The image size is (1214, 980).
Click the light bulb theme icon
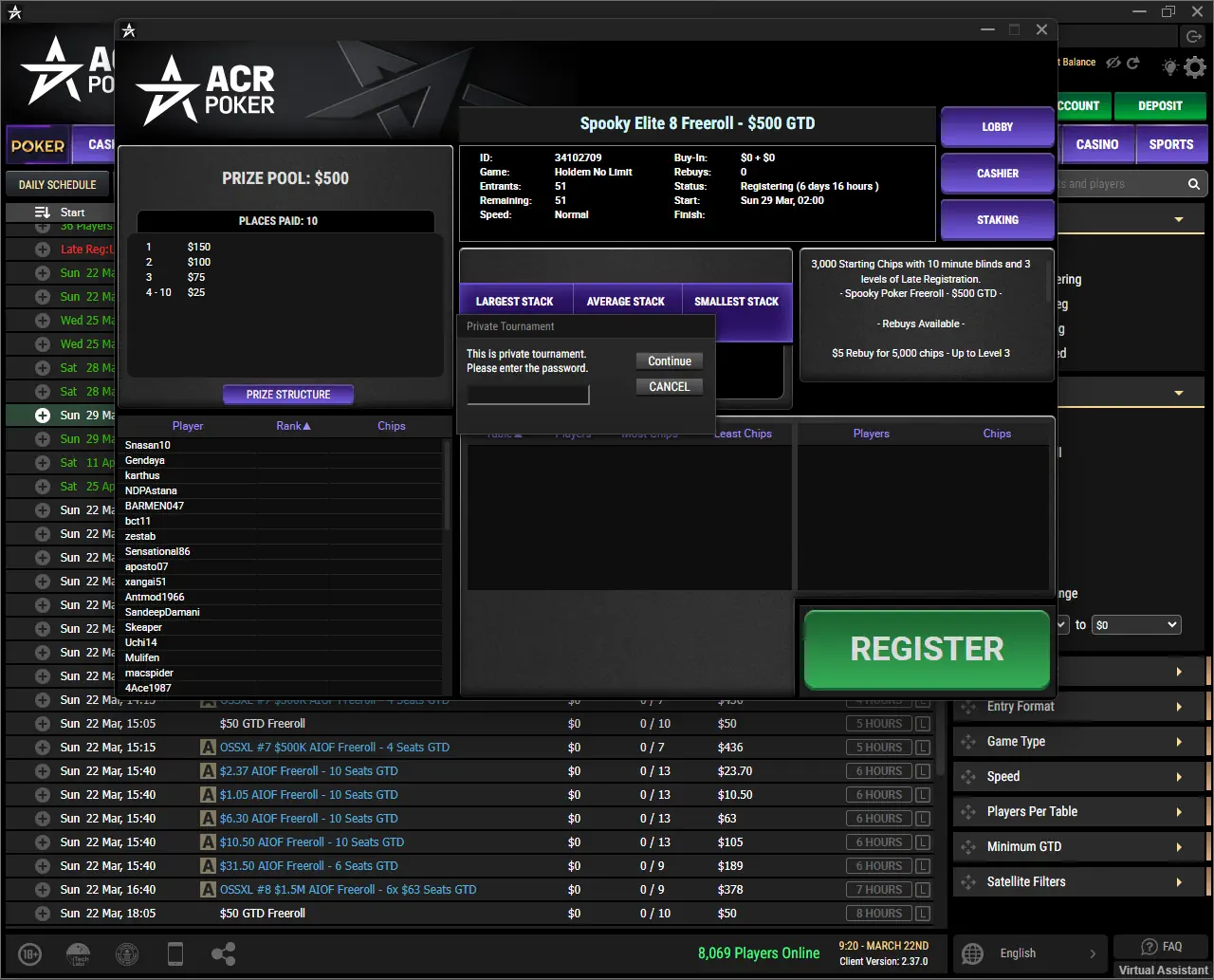point(1169,66)
